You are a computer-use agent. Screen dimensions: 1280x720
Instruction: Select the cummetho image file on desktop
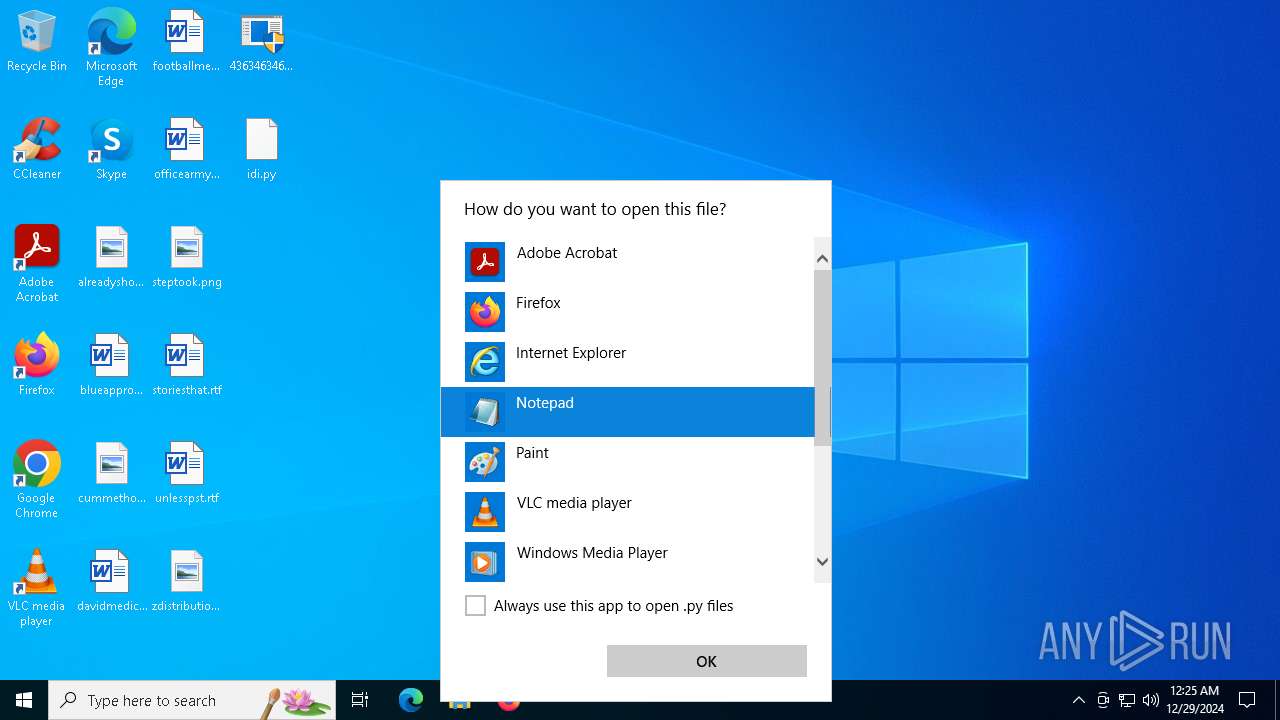pos(111,474)
